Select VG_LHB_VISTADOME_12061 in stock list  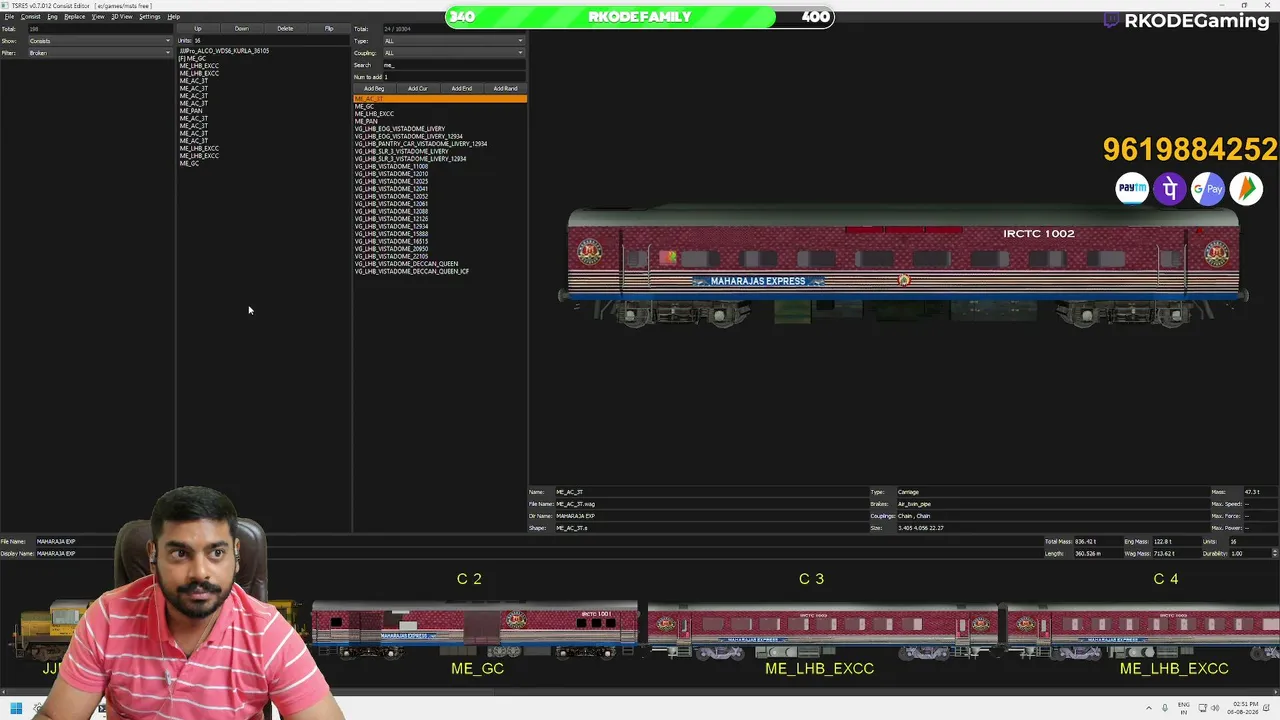click(x=391, y=204)
